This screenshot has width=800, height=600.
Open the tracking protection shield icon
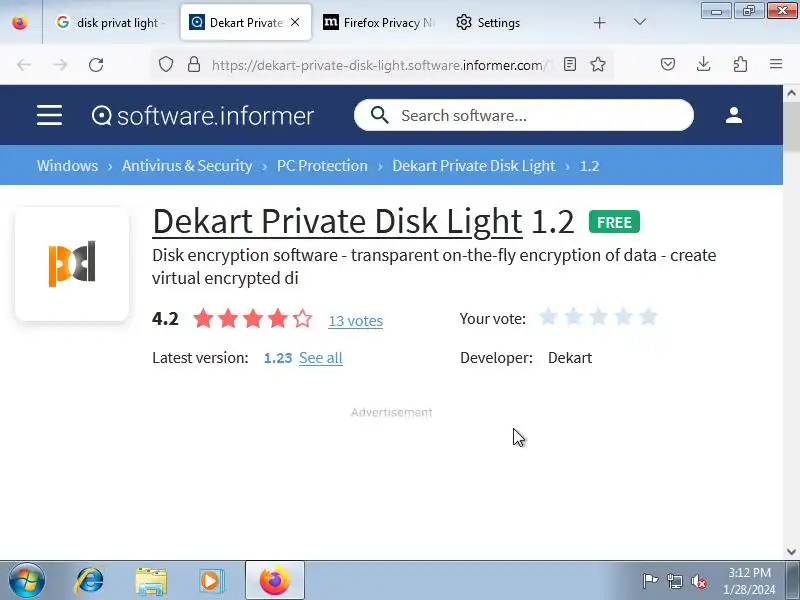(x=166, y=64)
